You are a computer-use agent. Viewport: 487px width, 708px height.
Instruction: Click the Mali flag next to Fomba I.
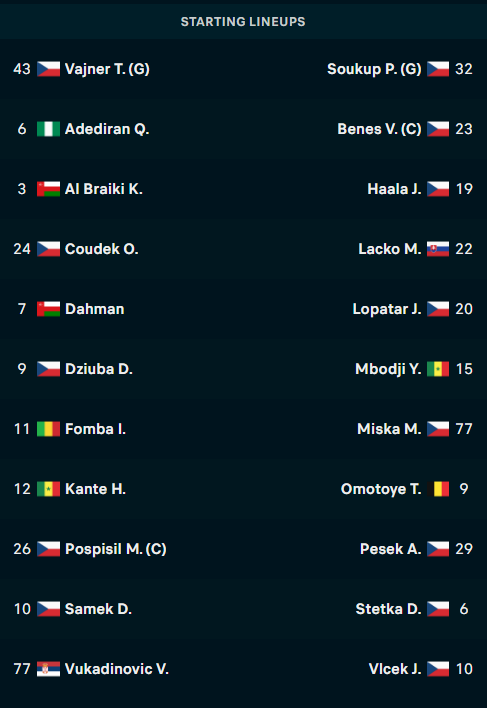tap(48, 429)
